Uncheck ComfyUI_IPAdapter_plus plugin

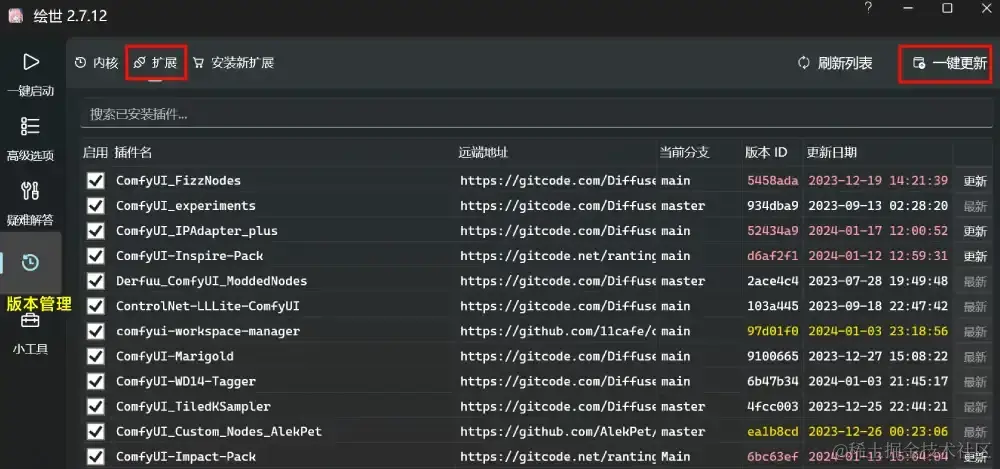coord(96,231)
